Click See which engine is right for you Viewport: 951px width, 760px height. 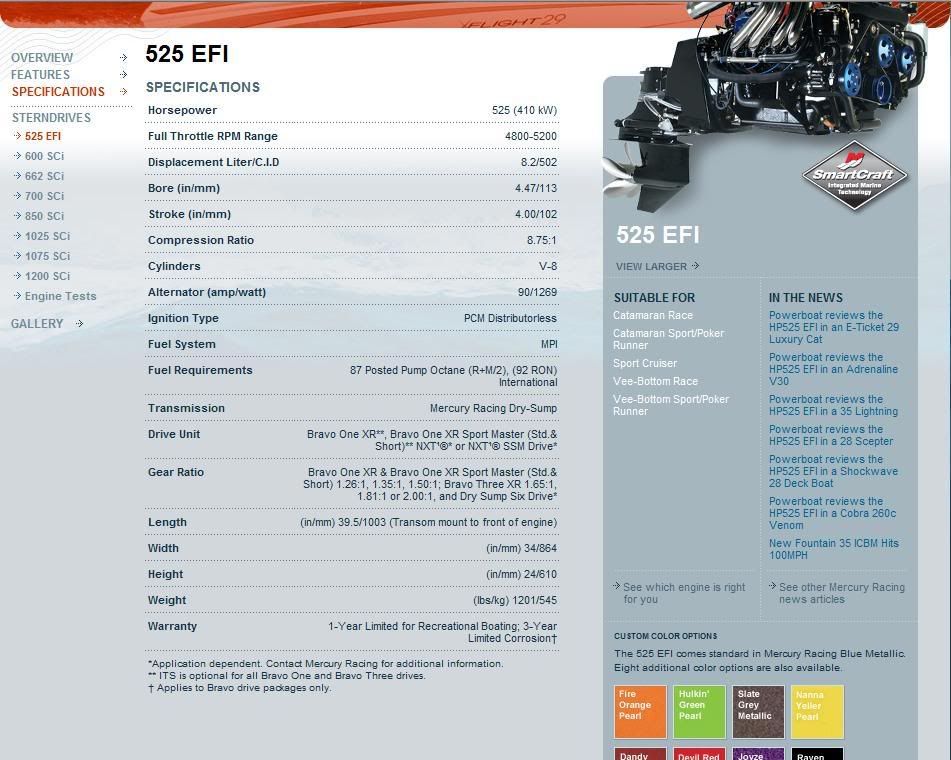[683, 593]
